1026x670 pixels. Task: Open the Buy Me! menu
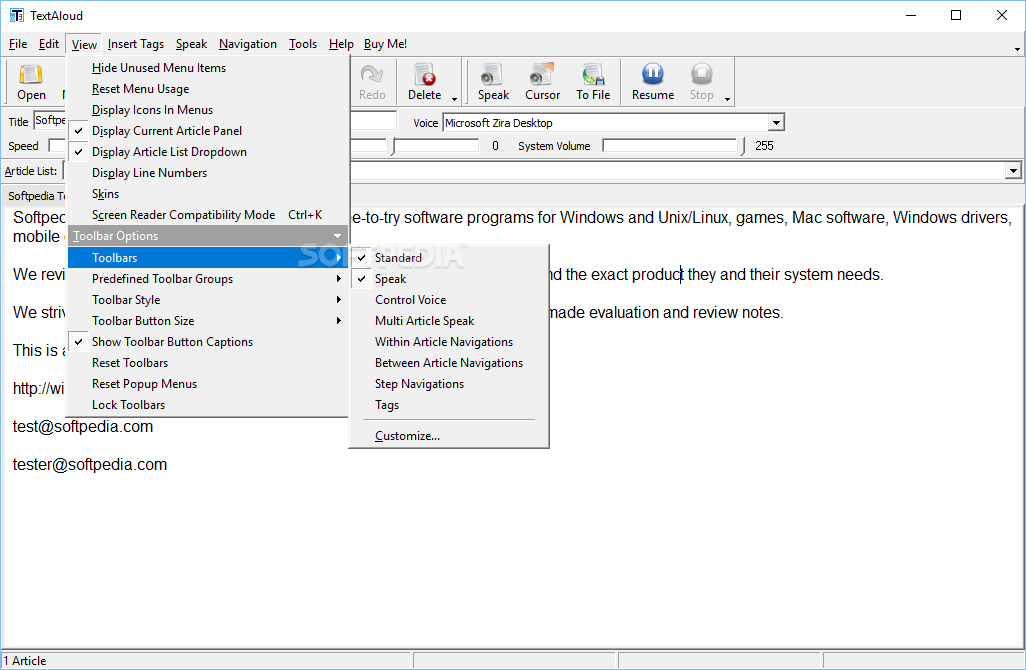point(385,44)
